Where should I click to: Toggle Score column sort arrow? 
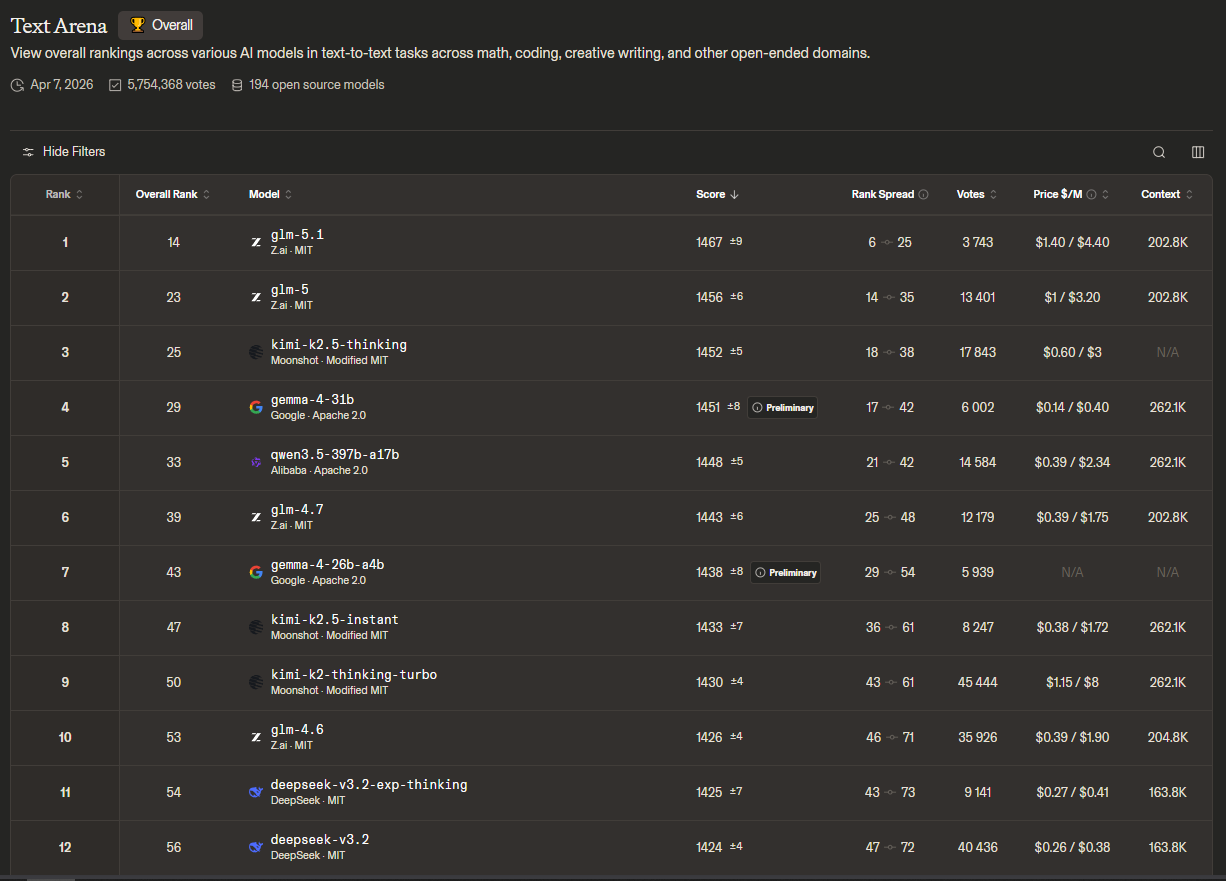735,195
